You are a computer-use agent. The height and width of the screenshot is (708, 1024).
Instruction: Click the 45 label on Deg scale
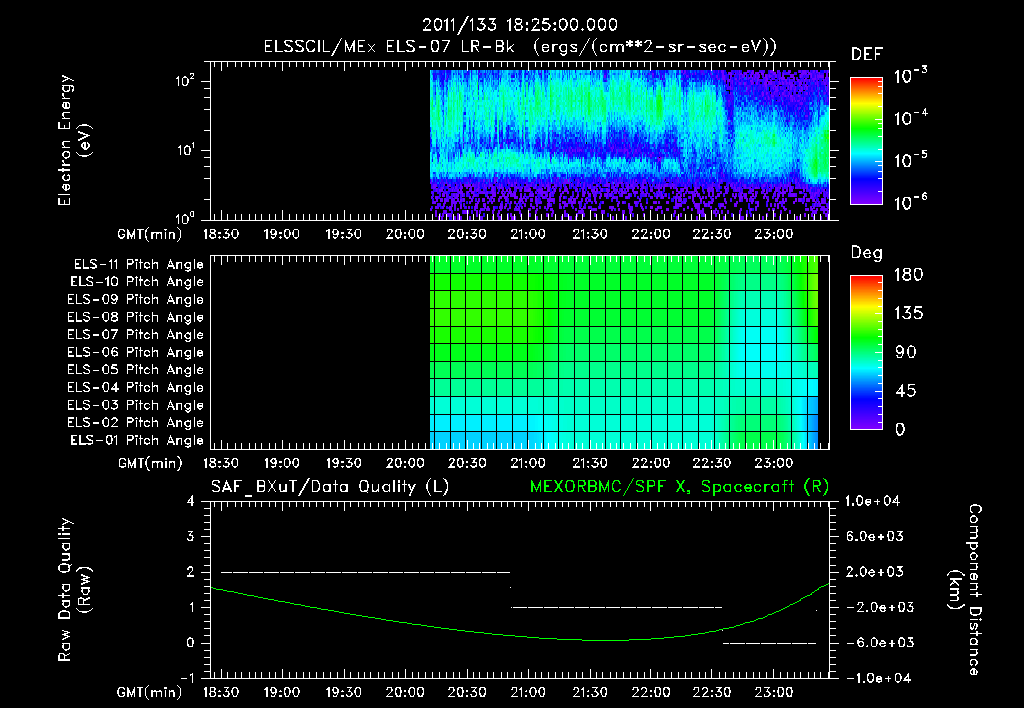(906, 391)
